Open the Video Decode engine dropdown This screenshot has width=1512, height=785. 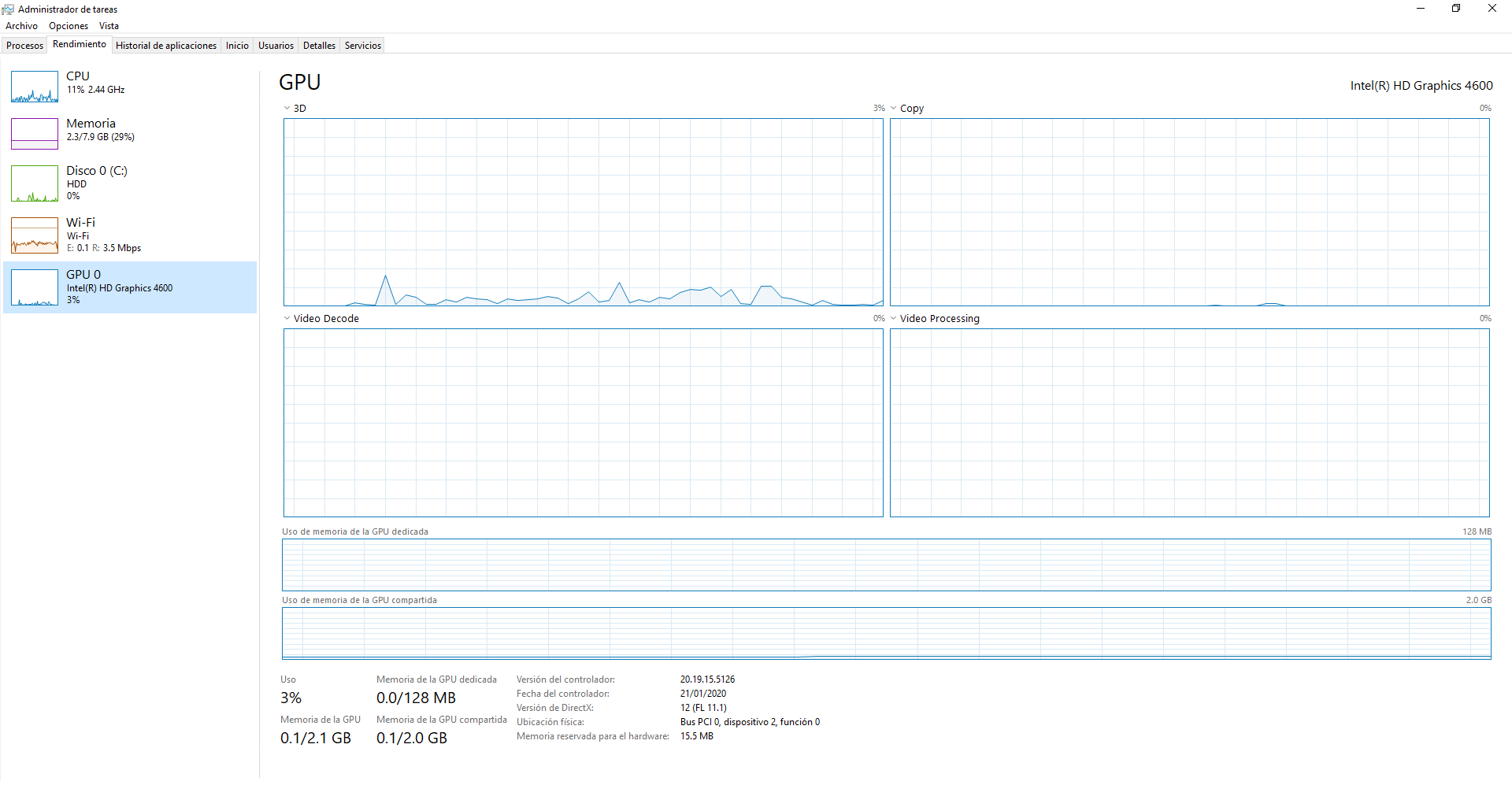coord(287,319)
